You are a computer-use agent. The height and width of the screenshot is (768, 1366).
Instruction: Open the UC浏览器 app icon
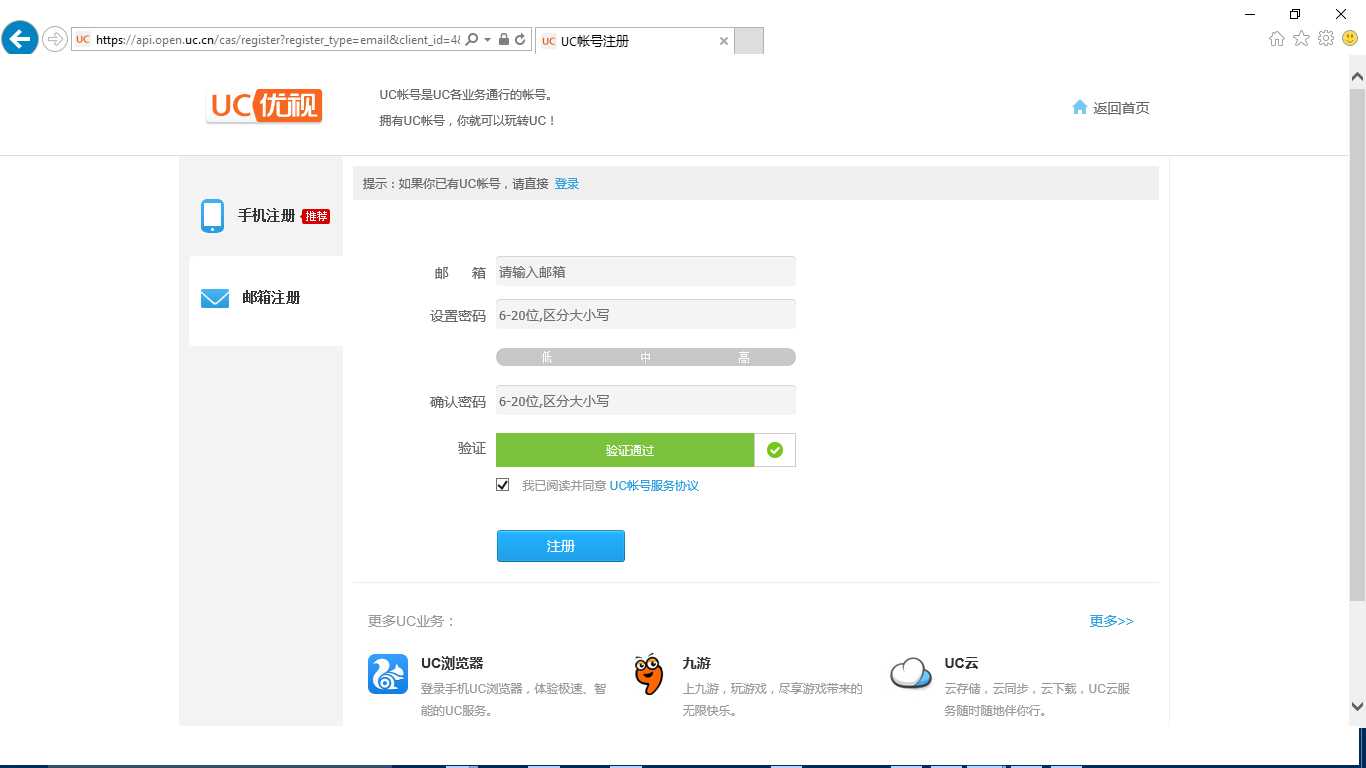387,675
